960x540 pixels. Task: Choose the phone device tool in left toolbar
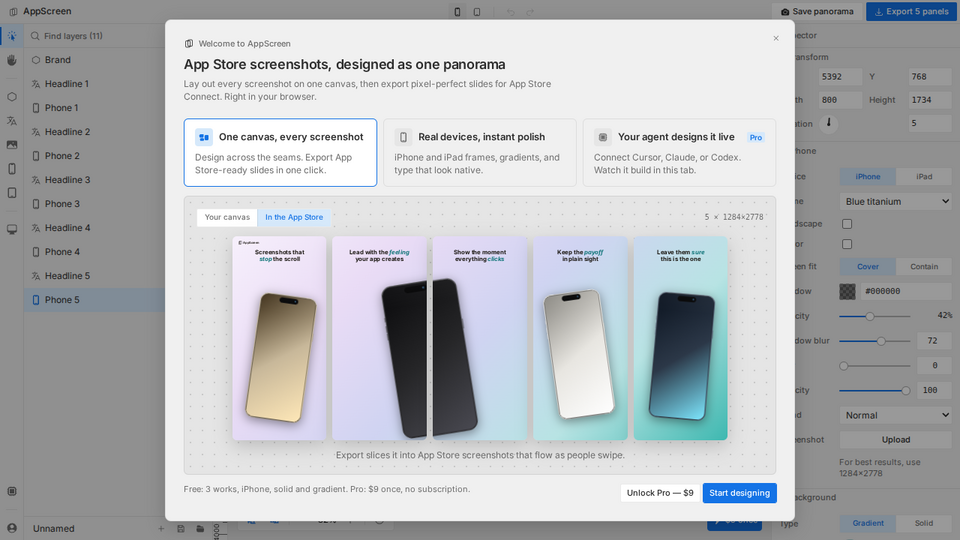pos(12,169)
